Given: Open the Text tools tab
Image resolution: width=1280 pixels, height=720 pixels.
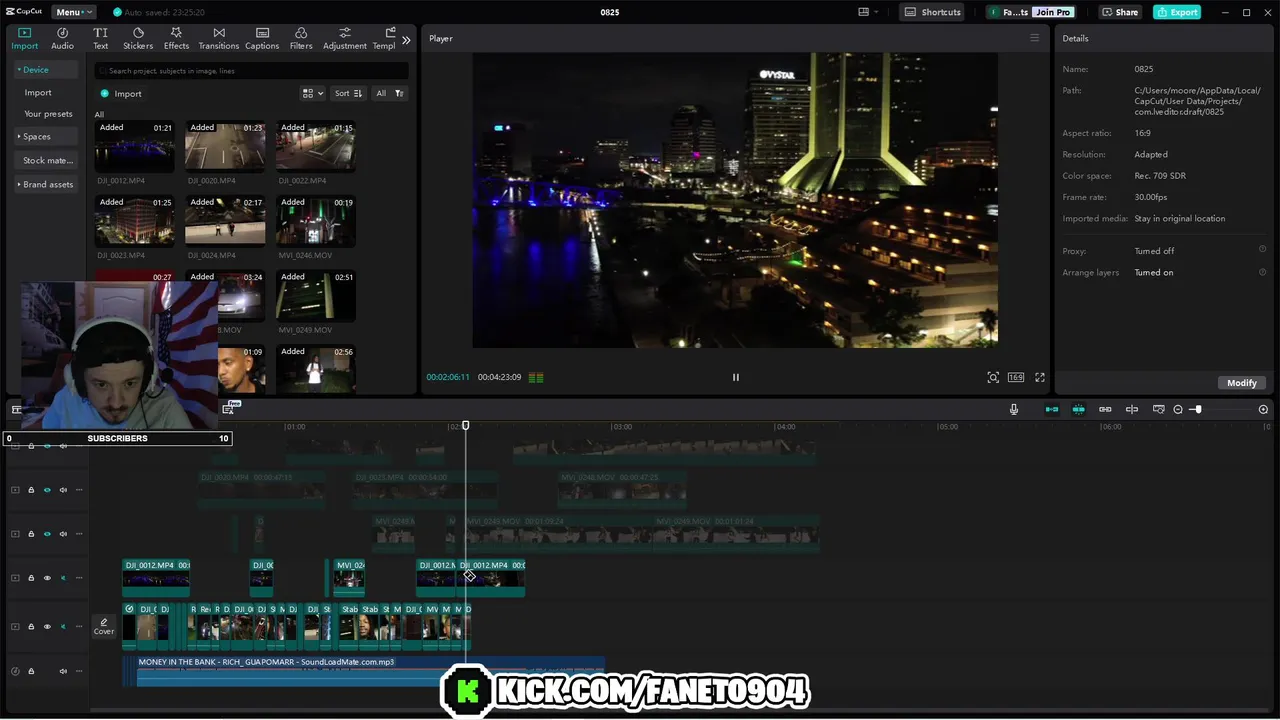Looking at the screenshot, I should (x=100, y=38).
